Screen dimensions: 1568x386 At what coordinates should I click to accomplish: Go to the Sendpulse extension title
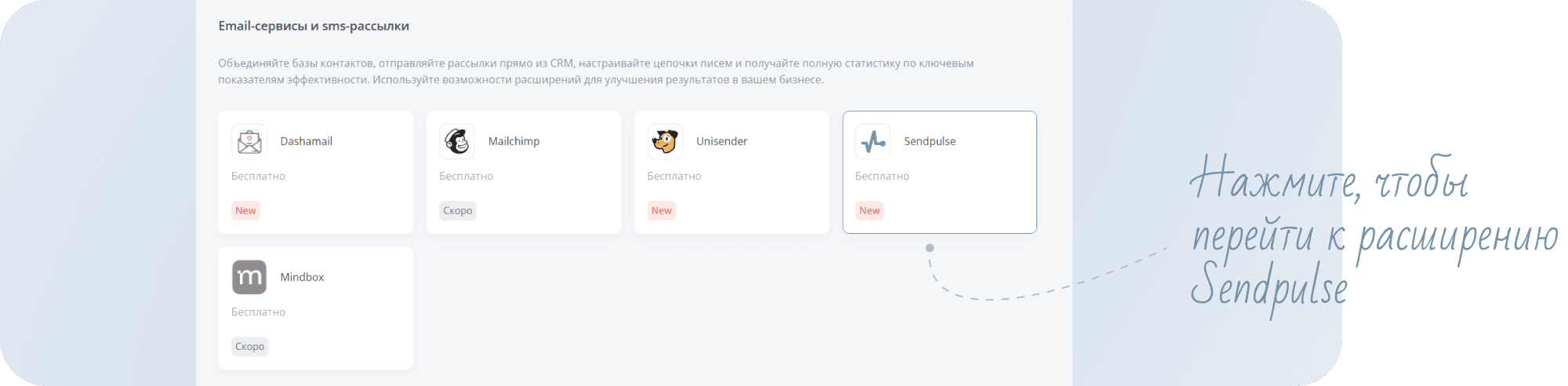929,141
